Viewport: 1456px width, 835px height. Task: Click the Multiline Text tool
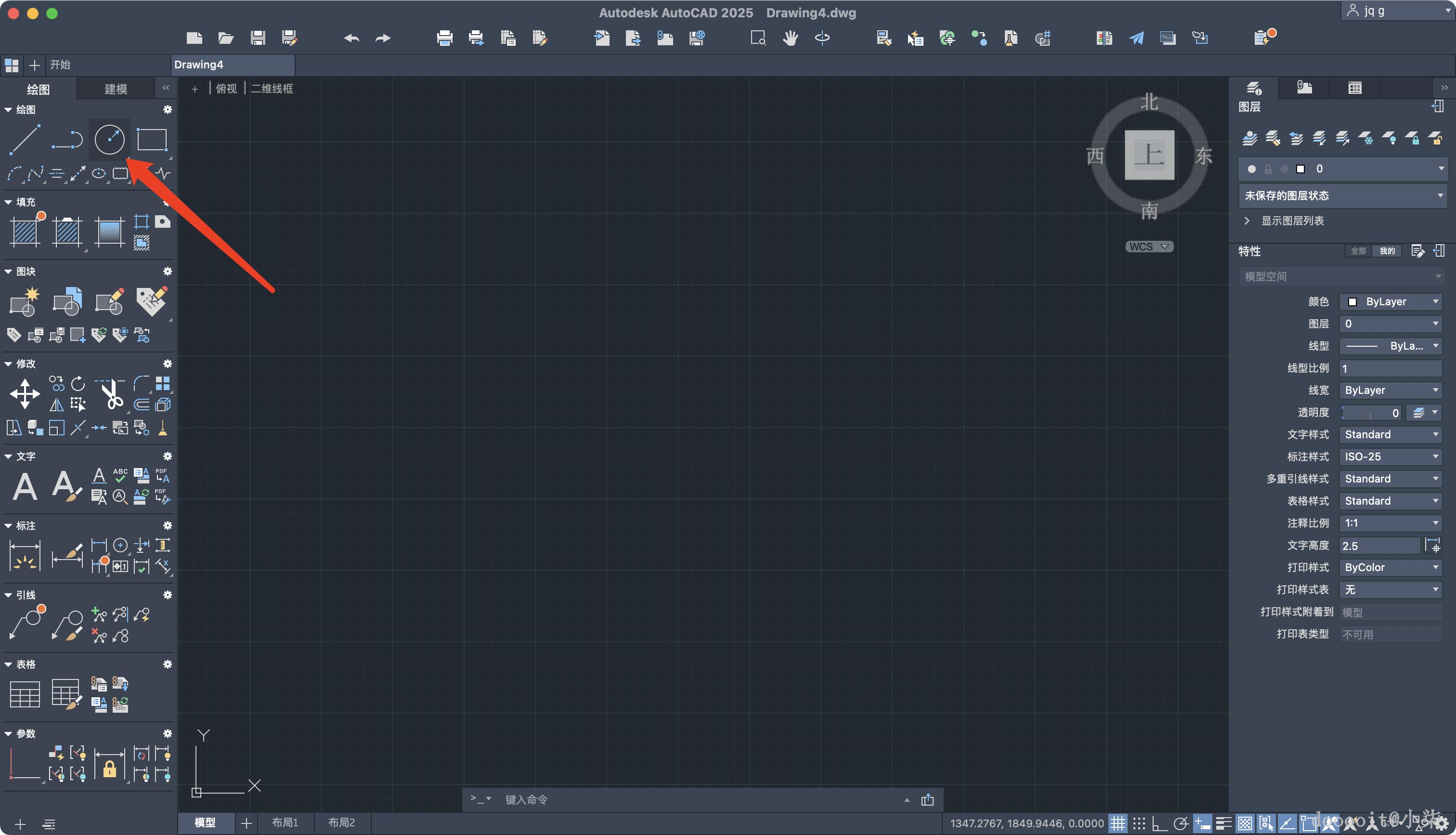tap(25, 486)
